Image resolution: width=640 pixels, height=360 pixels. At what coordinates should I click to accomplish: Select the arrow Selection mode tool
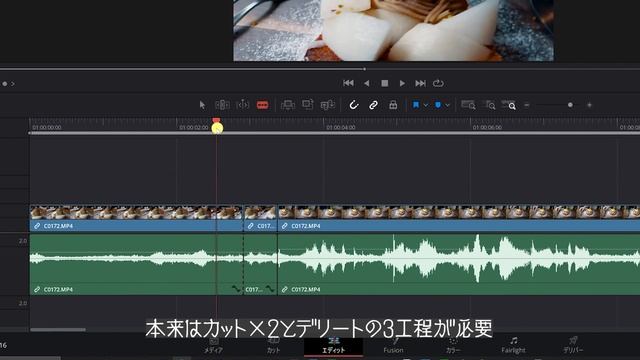202,105
